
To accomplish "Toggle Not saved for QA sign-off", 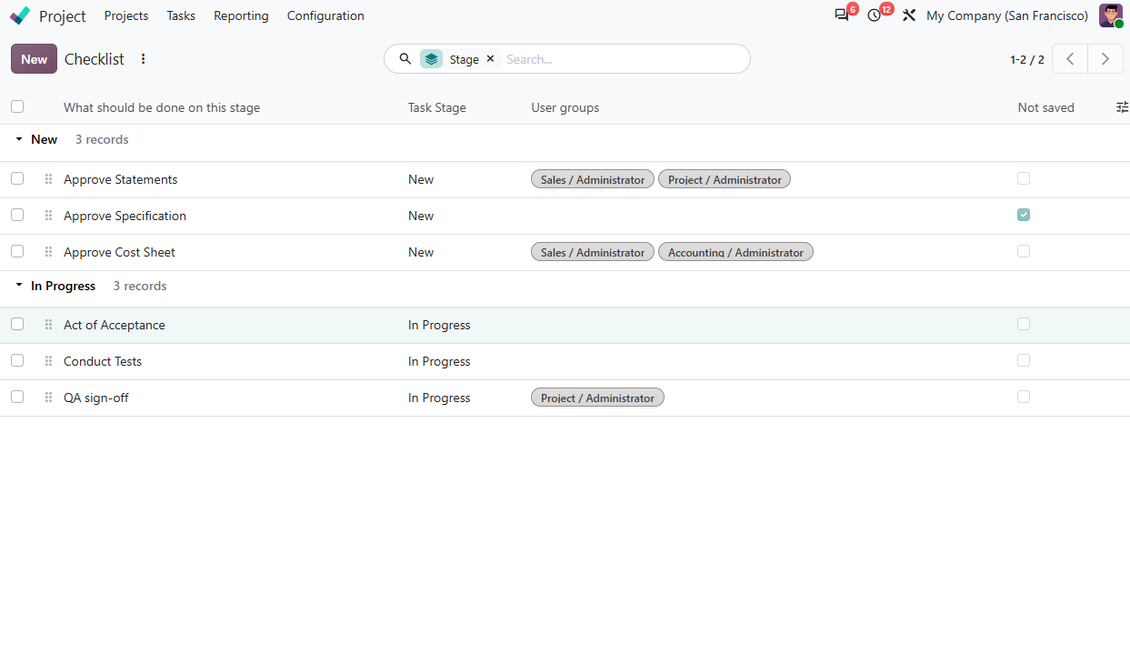I will pyautogui.click(x=1023, y=397).
